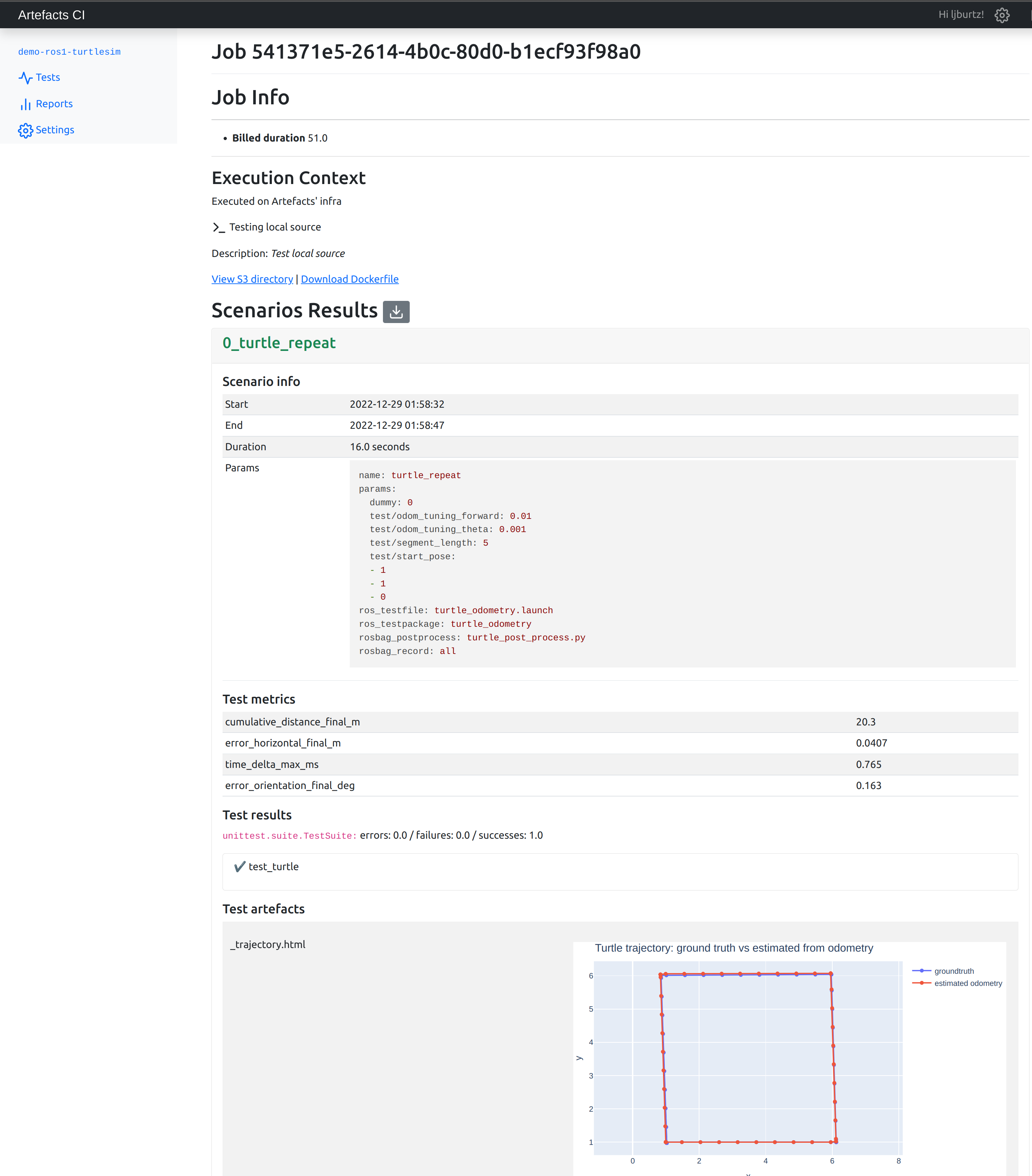Open the Reports menu item
This screenshot has width=1032, height=1176.
54,104
